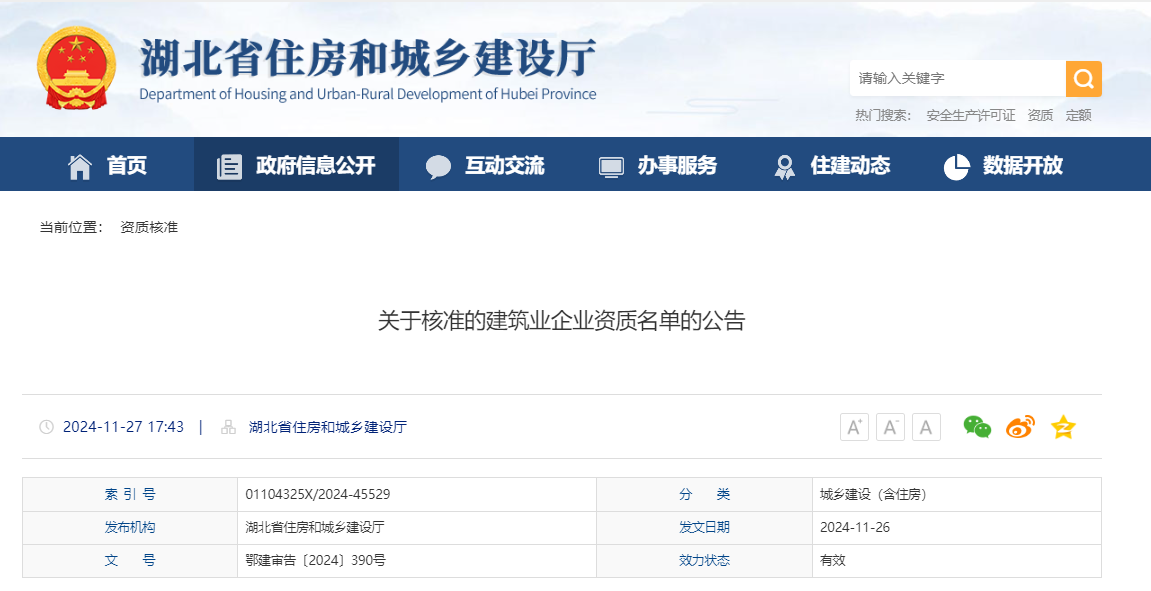The height and width of the screenshot is (591, 1151).
Task: Click the home icon beside 首页
Action: 82,164
